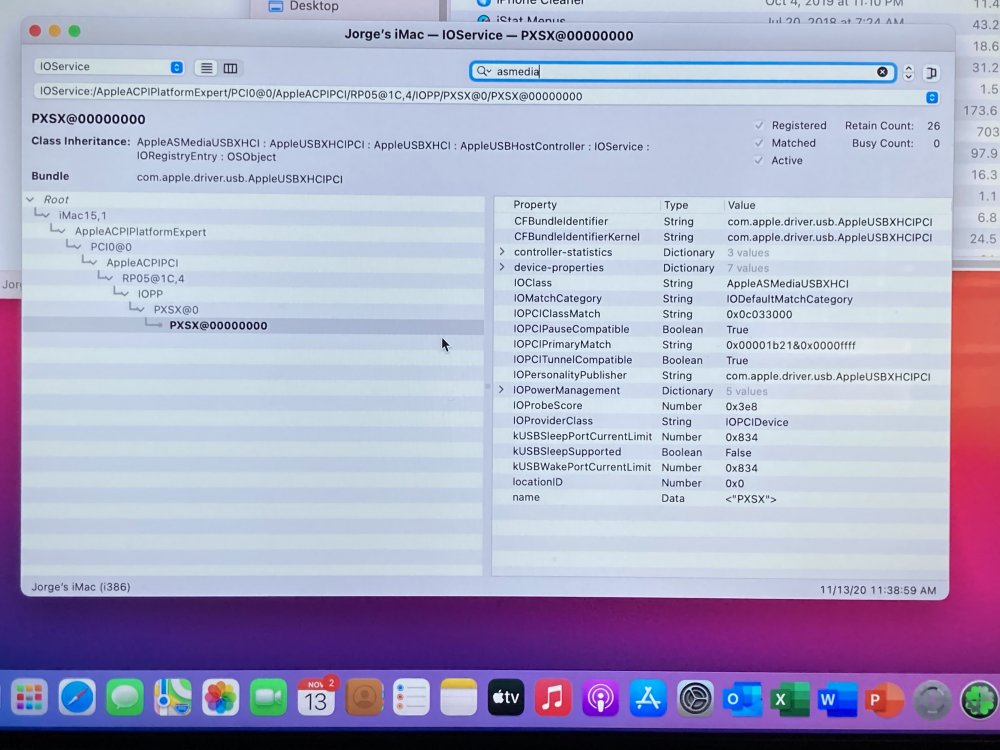Image resolution: width=1000 pixels, height=750 pixels.
Task: Select the CFBundleIdentifier property row
Action: (x=721, y=221)
